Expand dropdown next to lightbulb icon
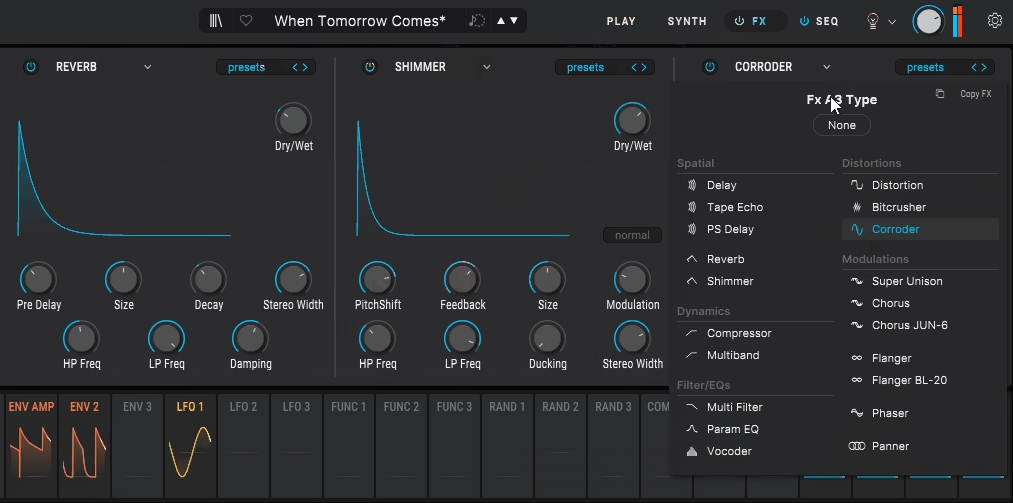Viewport: 1013px width, 503px height. (892, 22)
